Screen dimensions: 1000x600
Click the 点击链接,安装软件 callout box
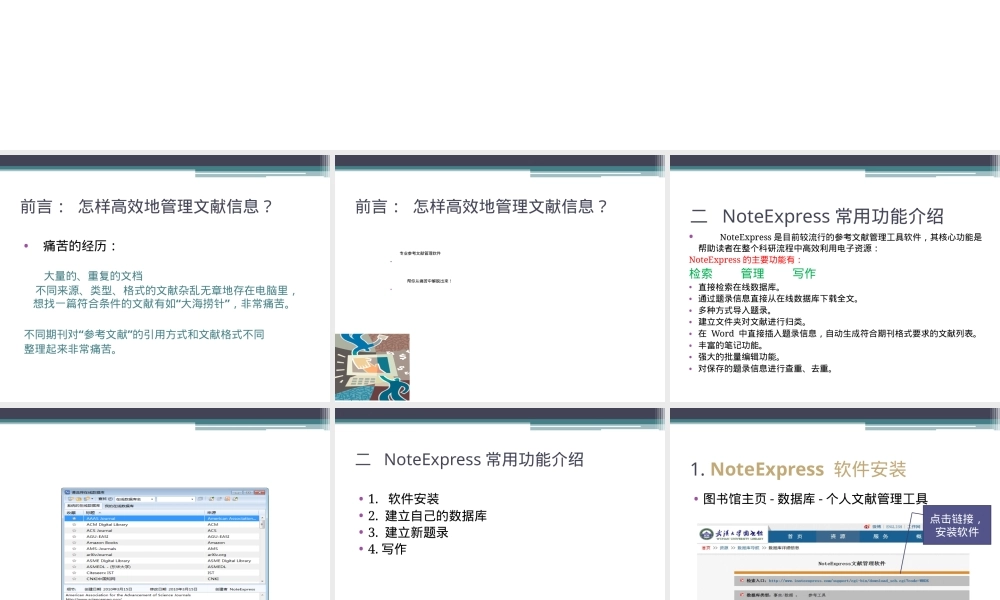pyautogui.click(x=957, y=525)
